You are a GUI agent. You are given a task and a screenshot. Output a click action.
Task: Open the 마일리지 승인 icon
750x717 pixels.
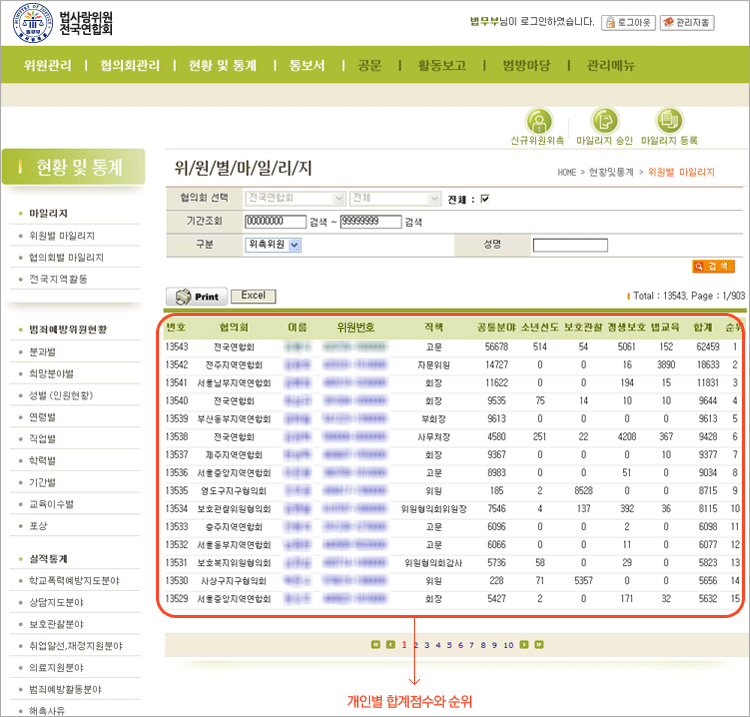pos(604,122)
